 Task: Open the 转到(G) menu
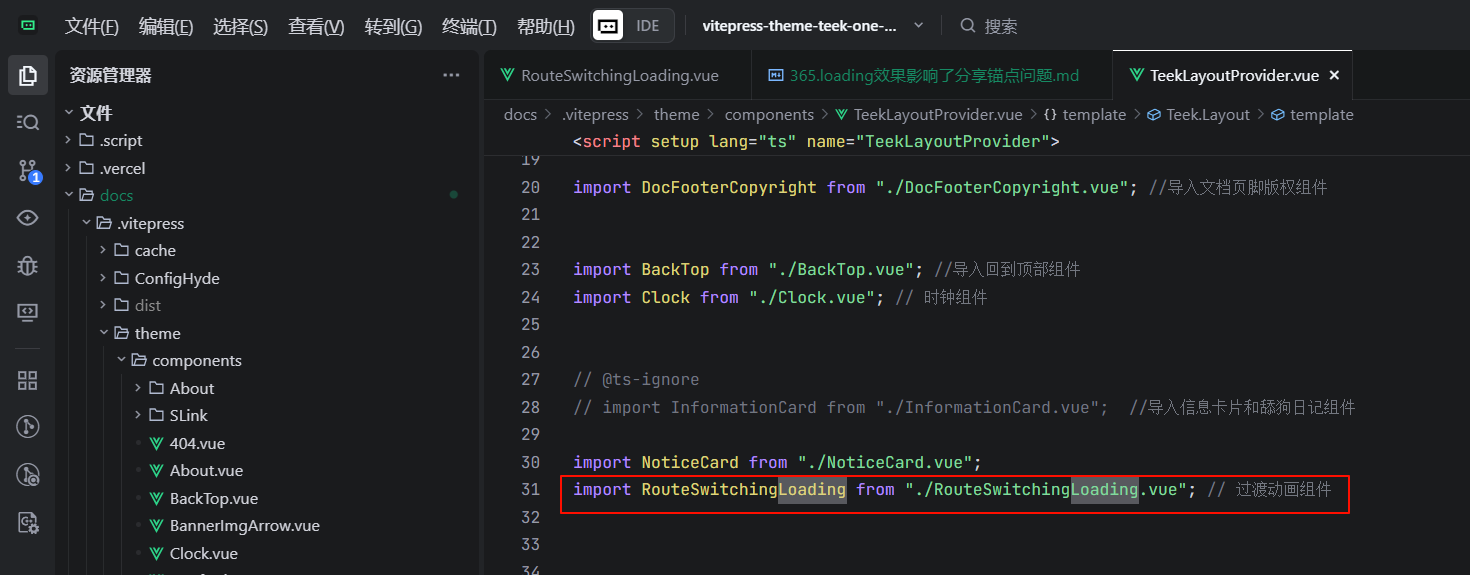coord(393,26)
